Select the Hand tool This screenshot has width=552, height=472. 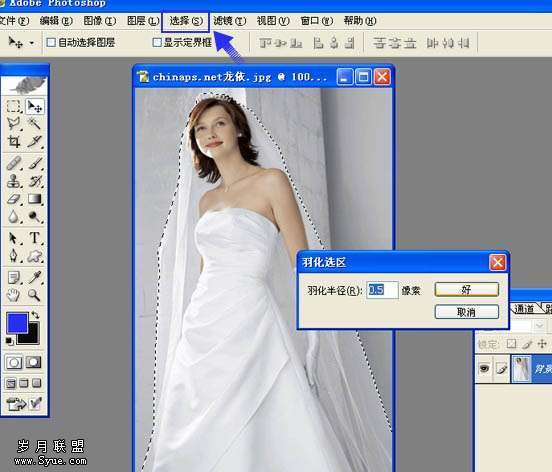[14, 295]
